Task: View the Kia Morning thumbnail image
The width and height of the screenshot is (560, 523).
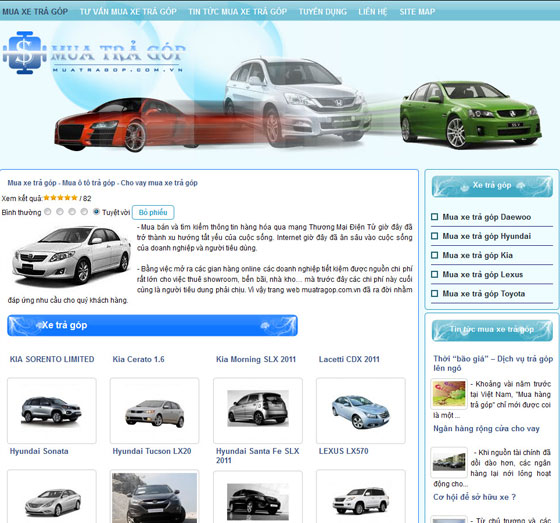Action: pos(258,410)
